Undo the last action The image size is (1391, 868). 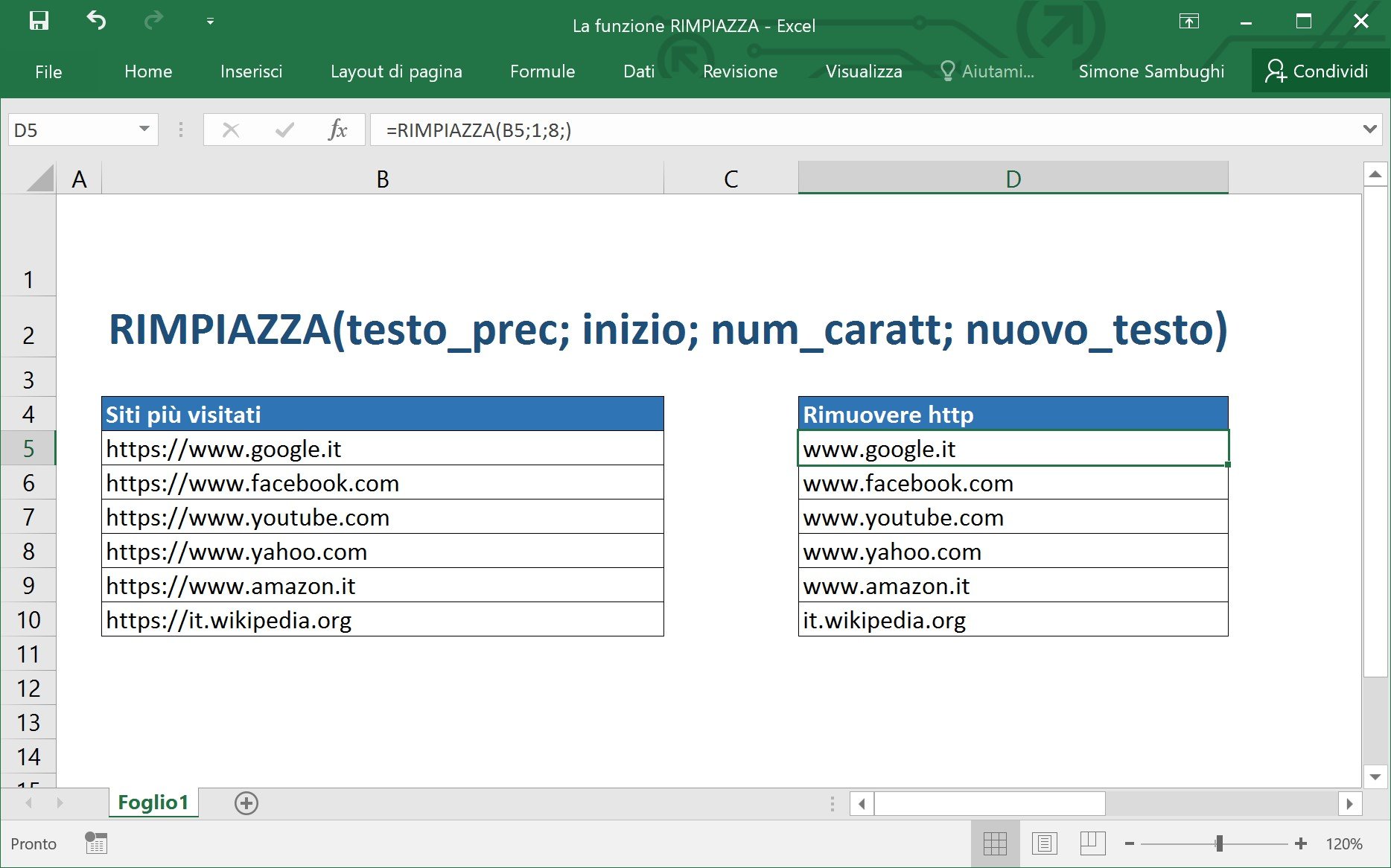pyautogui.click(x=96, y=21)
